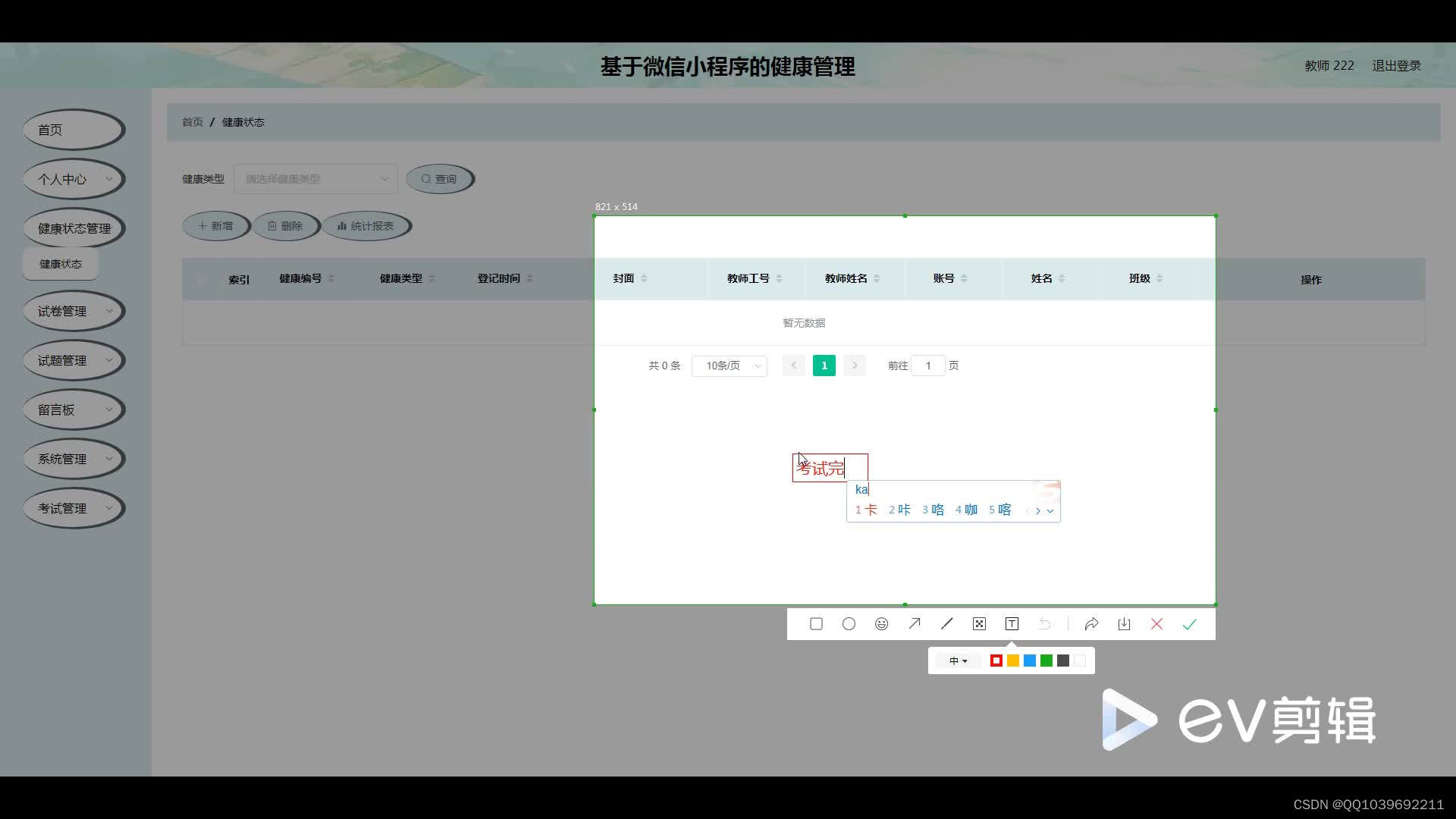This screenshot has width=1456, height=819.
Task: Click the 教师 222 user label
Action: 1329,66
